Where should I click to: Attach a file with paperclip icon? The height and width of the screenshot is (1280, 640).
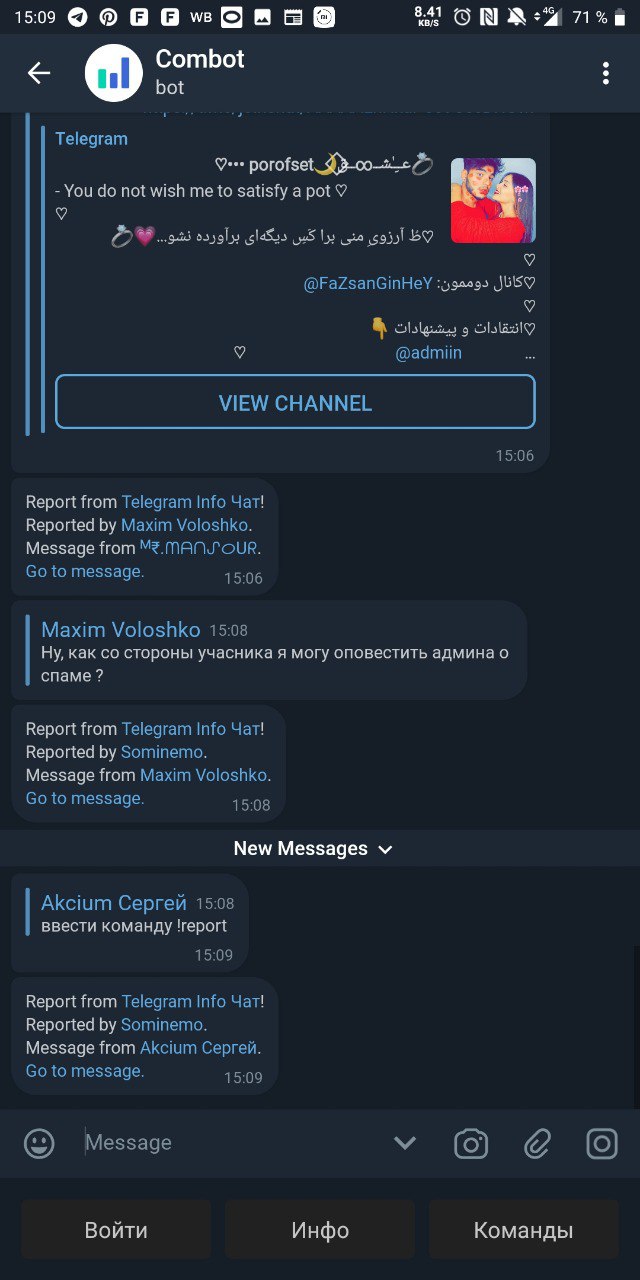click(538, 1143)
